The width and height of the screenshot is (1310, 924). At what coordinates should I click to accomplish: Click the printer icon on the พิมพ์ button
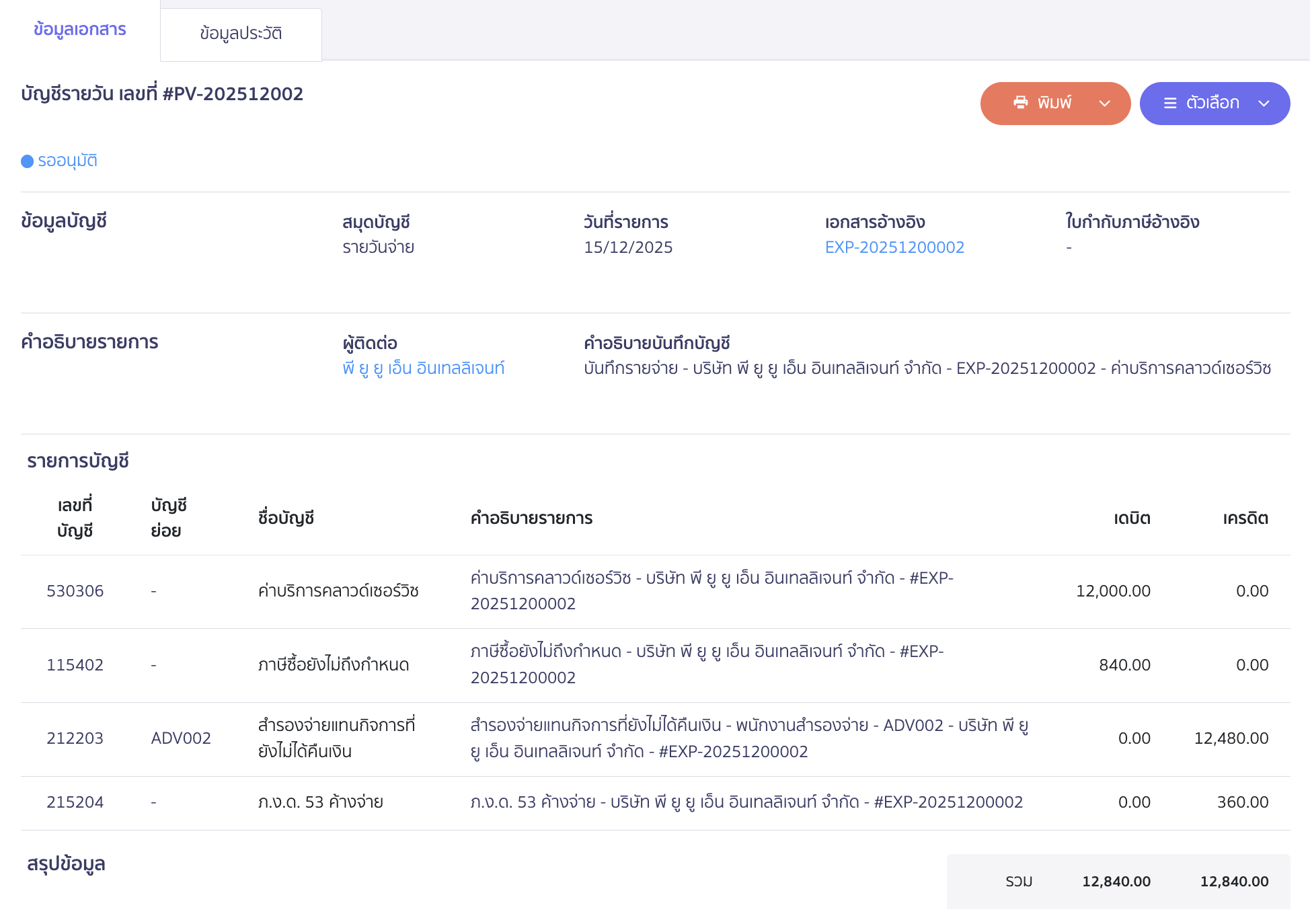tap(1019, 103)
